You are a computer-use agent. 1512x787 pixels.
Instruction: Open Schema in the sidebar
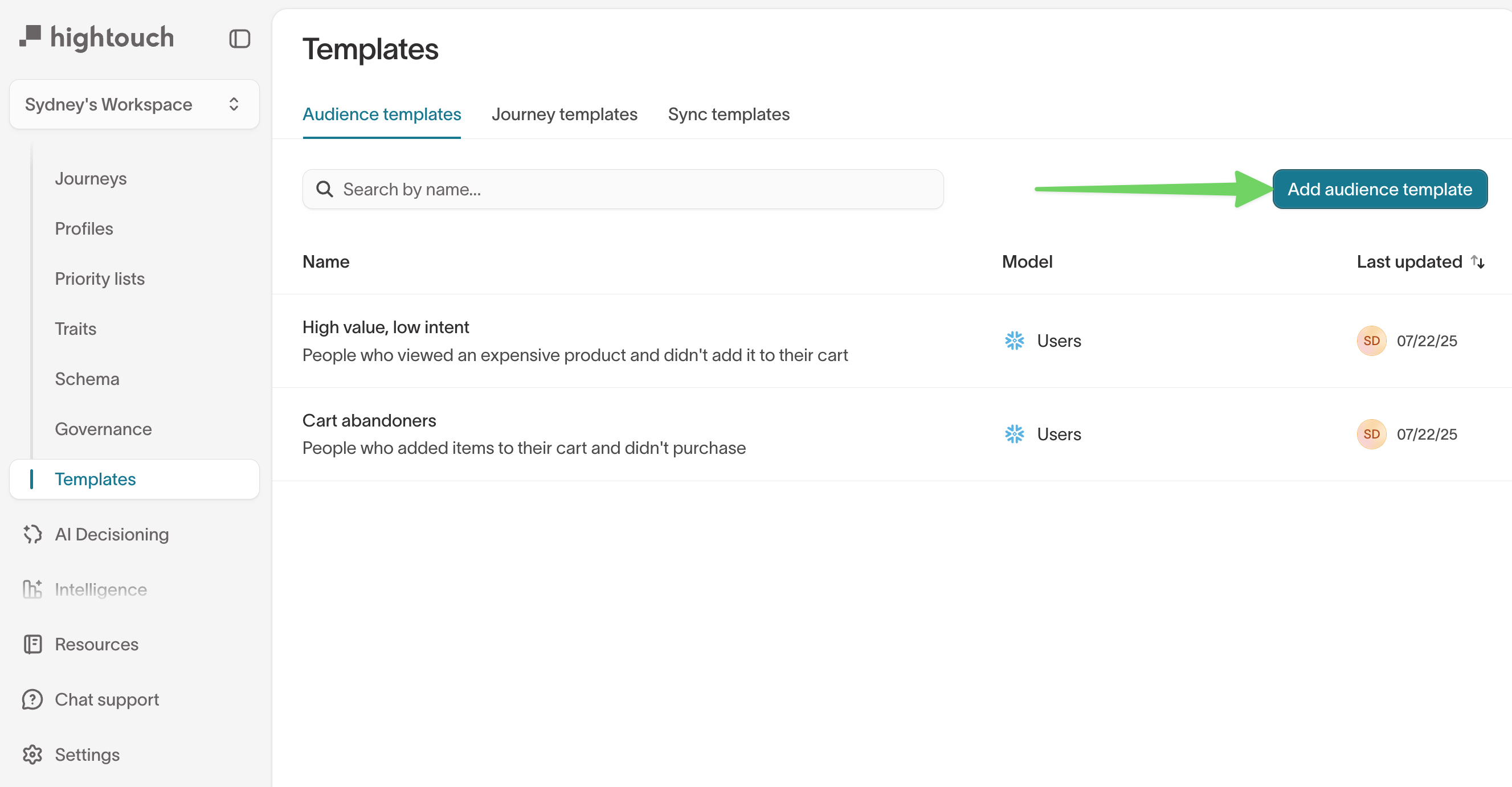[88, 379]
